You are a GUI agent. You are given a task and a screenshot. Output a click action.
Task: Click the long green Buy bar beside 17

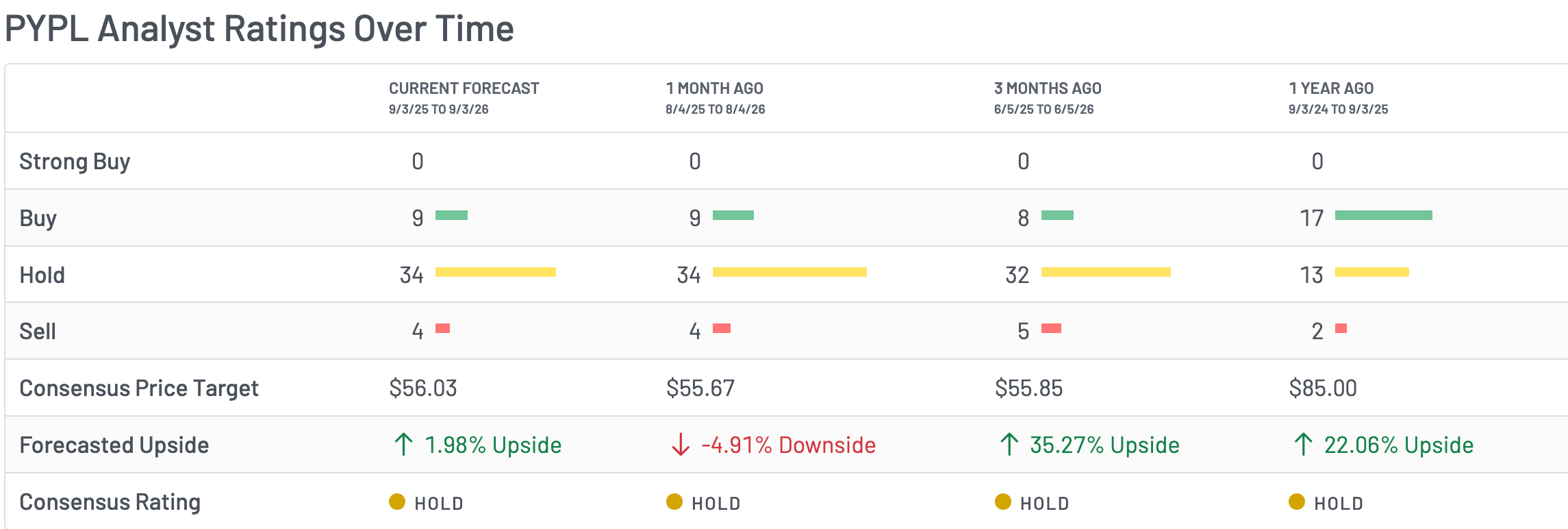1384,215
